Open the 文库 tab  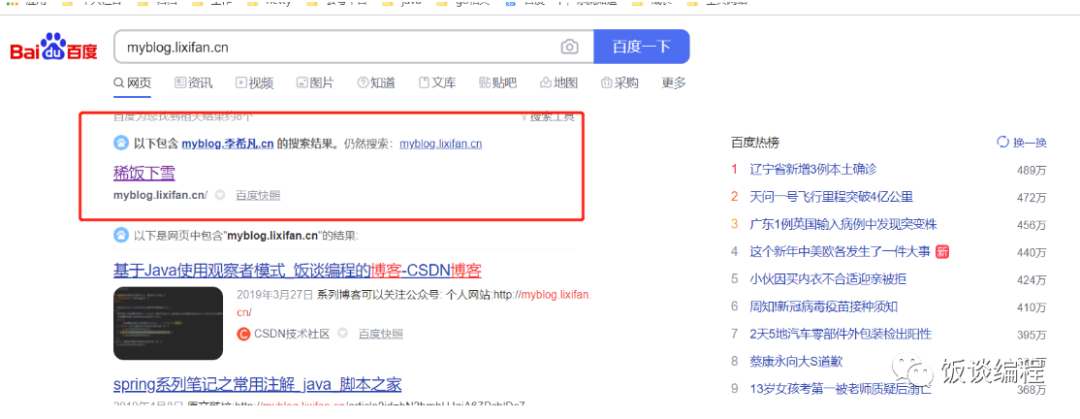(437, 83)
